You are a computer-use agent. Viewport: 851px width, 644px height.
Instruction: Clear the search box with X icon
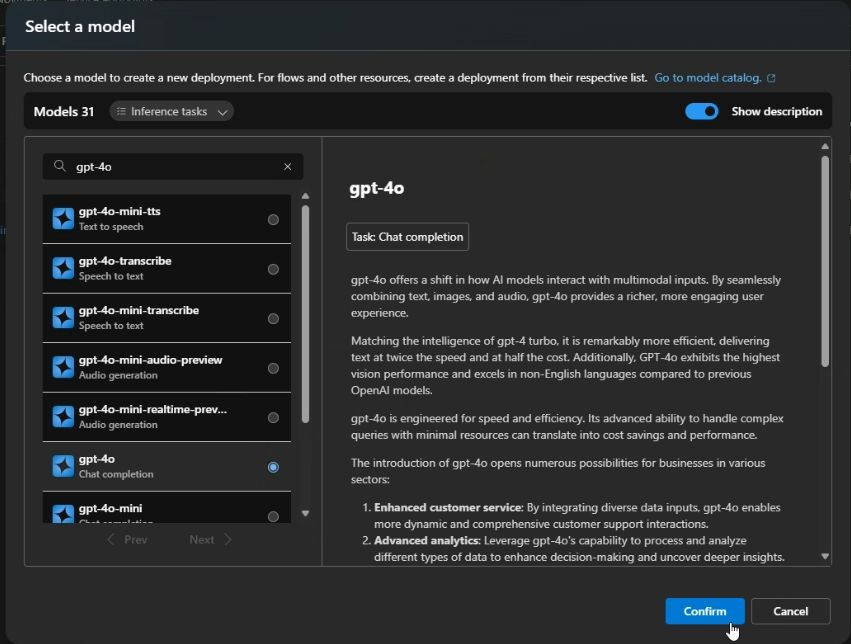click(x=288, y=167)
